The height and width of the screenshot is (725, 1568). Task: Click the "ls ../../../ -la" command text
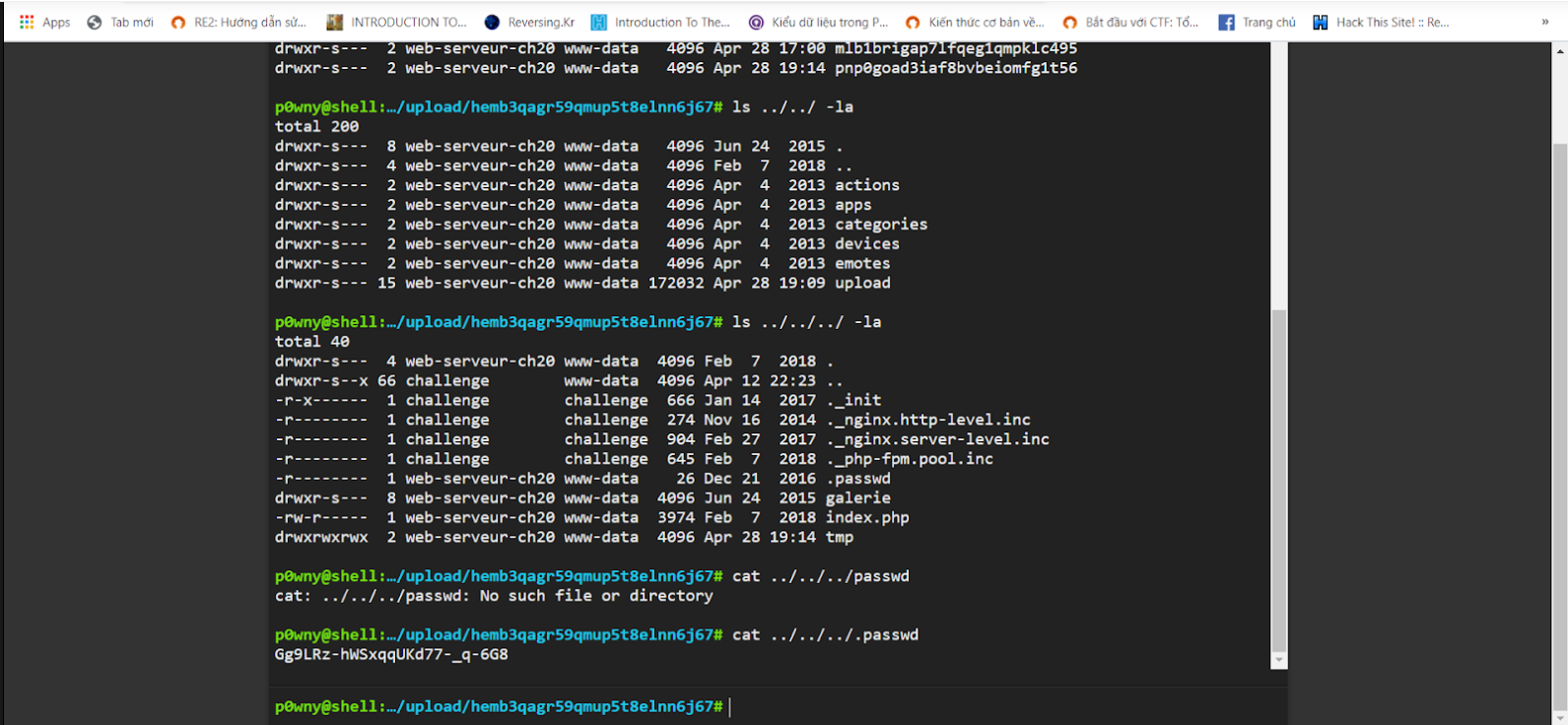807,322
